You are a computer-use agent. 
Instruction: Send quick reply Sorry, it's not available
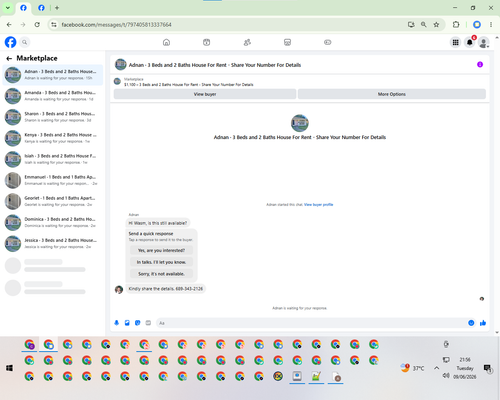point(161,274)
